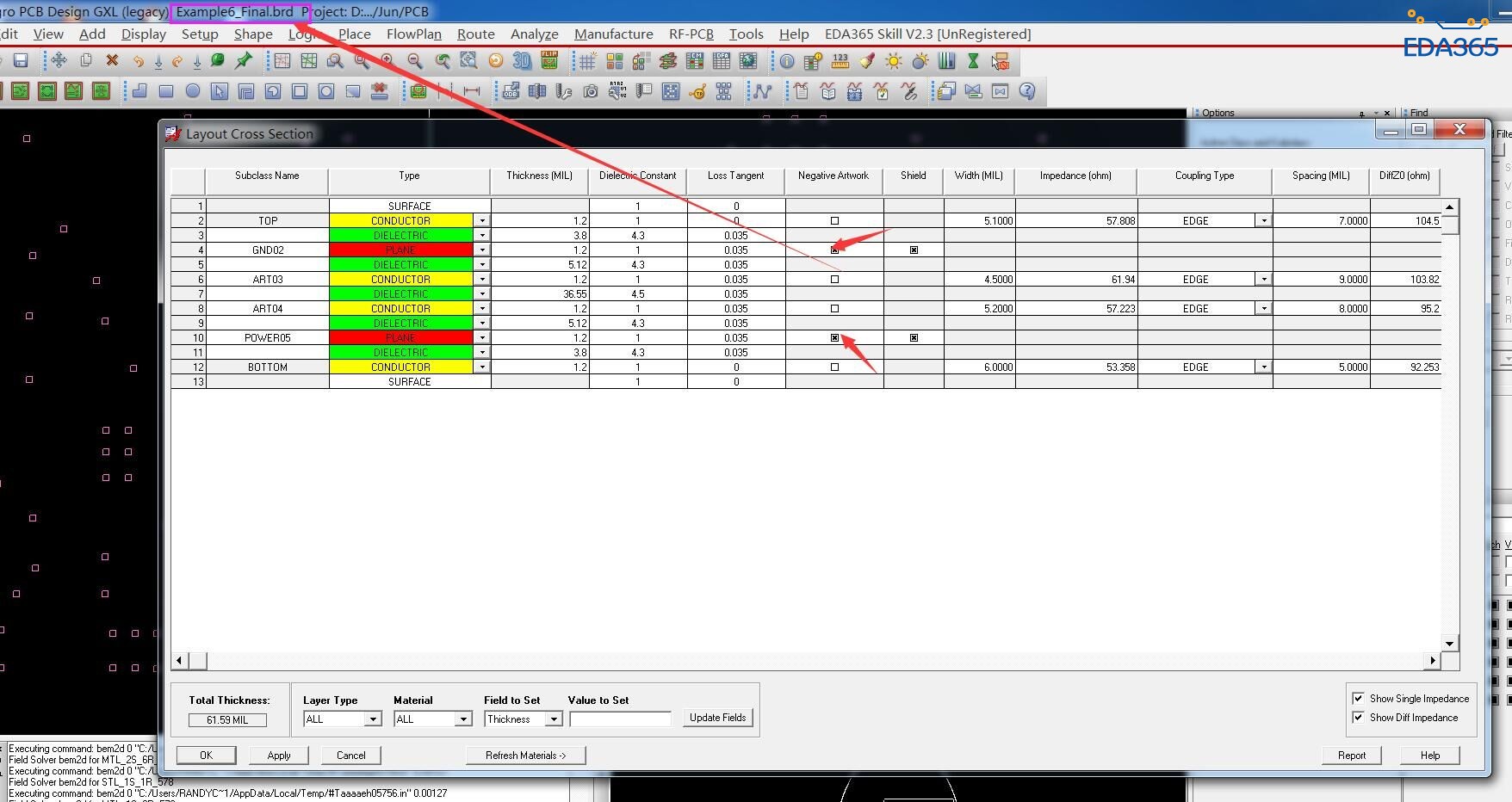Viewport: 1512px width, 802px height.
Task: Toggle Negative Artwork for ART03 layer
Action: point(834,280)
